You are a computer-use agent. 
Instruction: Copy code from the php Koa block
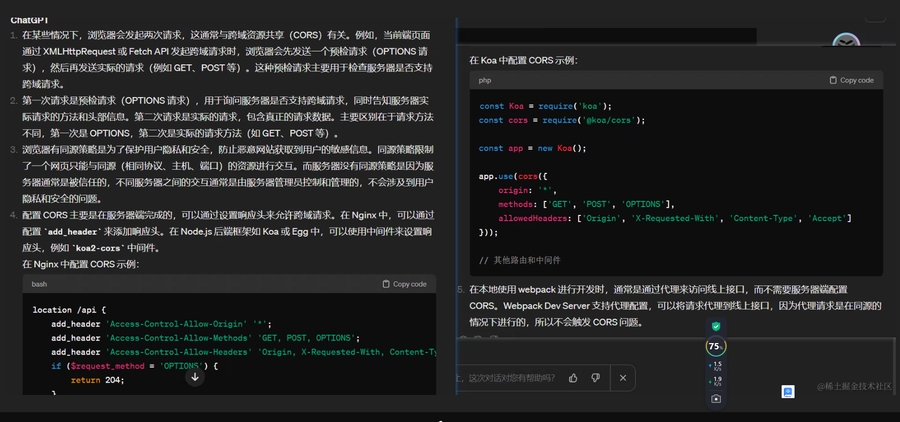[851, 80]
